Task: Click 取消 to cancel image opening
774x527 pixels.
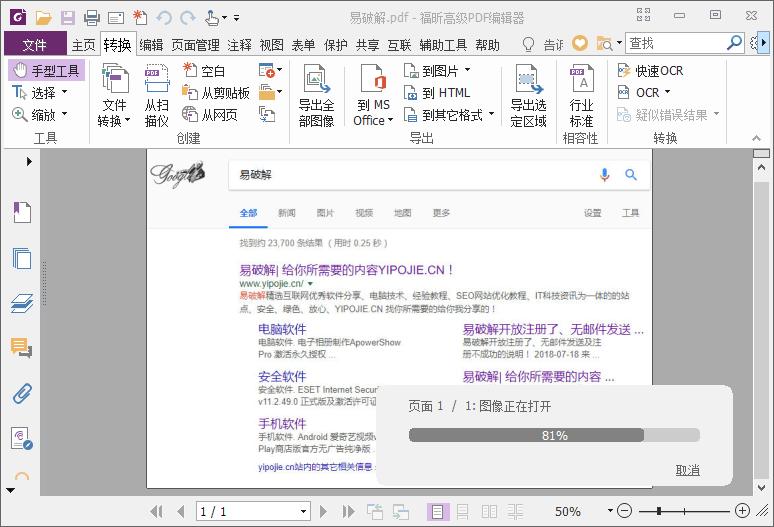Action: (687, 470)
